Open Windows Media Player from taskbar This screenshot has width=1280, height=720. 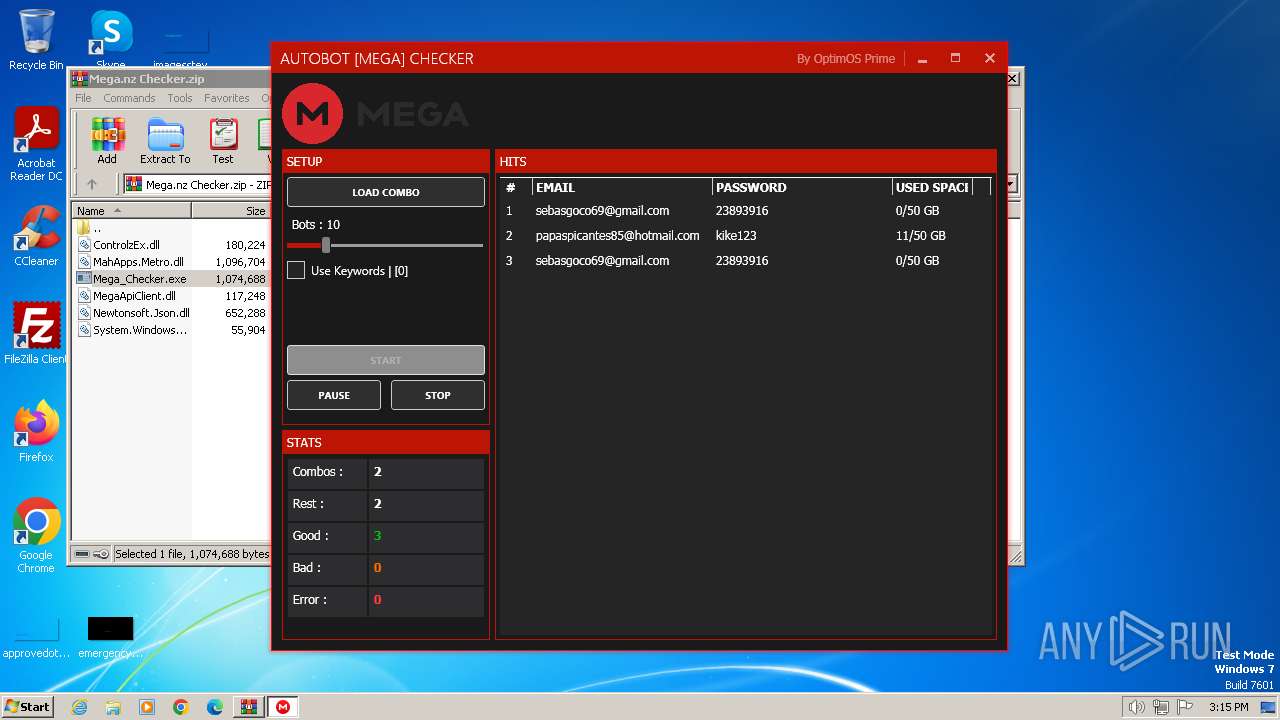click(147, 707)
